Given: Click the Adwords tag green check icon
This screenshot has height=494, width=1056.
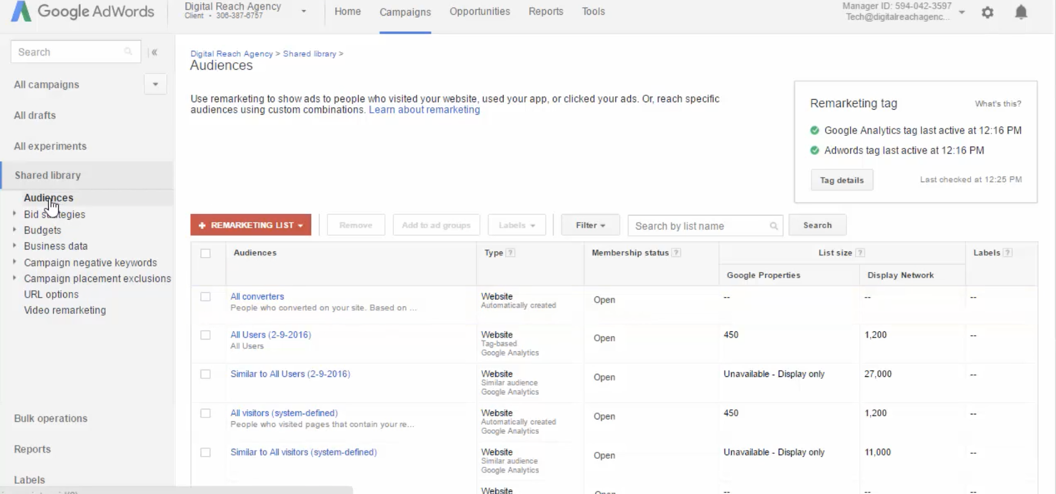Looking at the screenshot, I should pos(815,151).
